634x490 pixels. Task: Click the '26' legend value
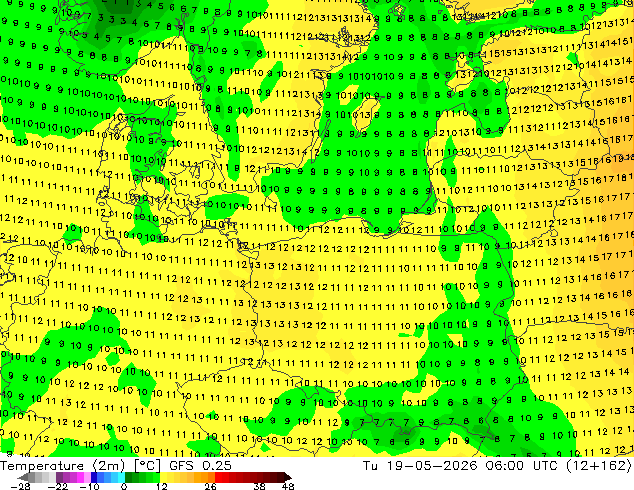point(210,486)
